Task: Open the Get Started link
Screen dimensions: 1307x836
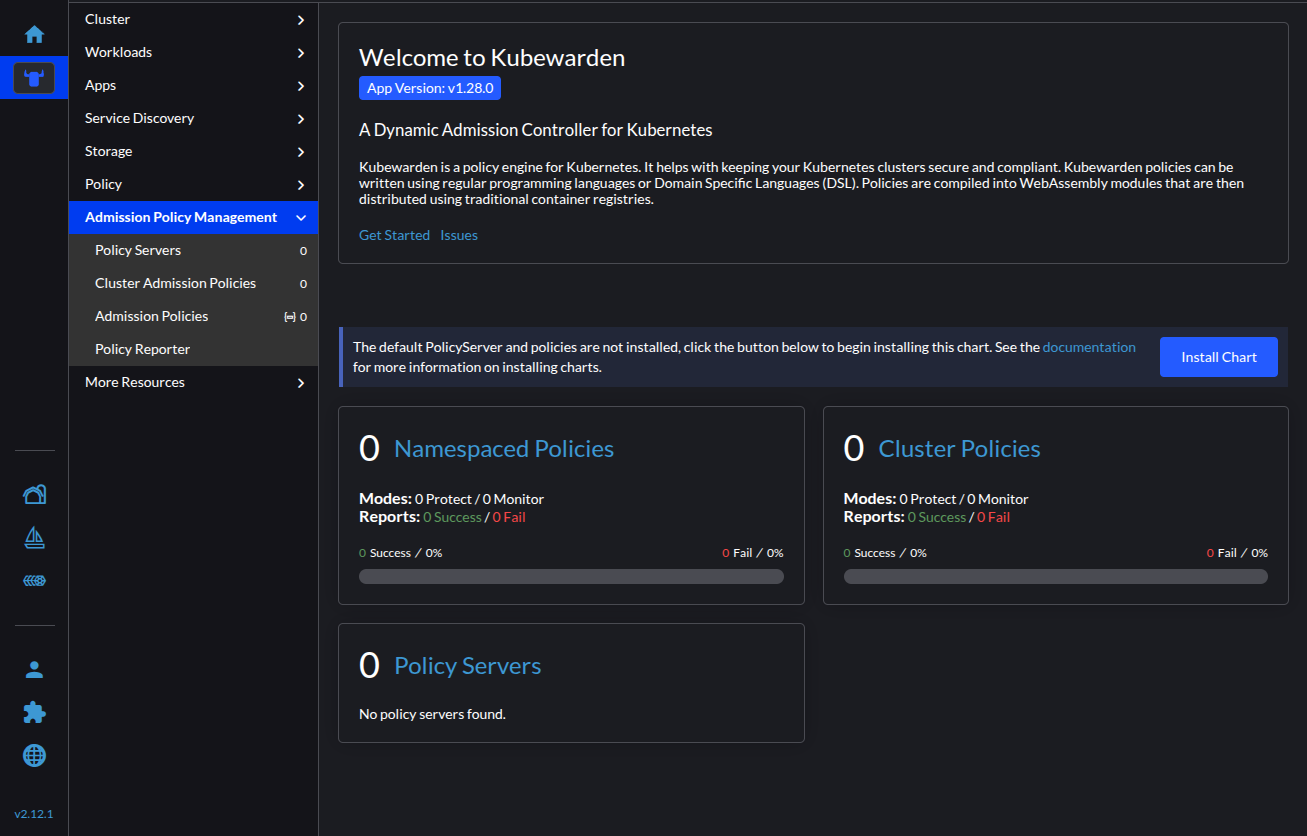Action: 393,234
